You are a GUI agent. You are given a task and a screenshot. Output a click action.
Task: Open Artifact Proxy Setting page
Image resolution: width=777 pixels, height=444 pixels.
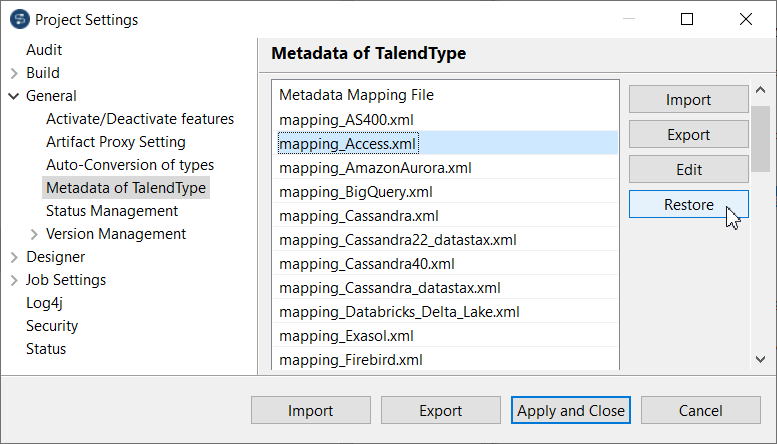coord(116,142)
